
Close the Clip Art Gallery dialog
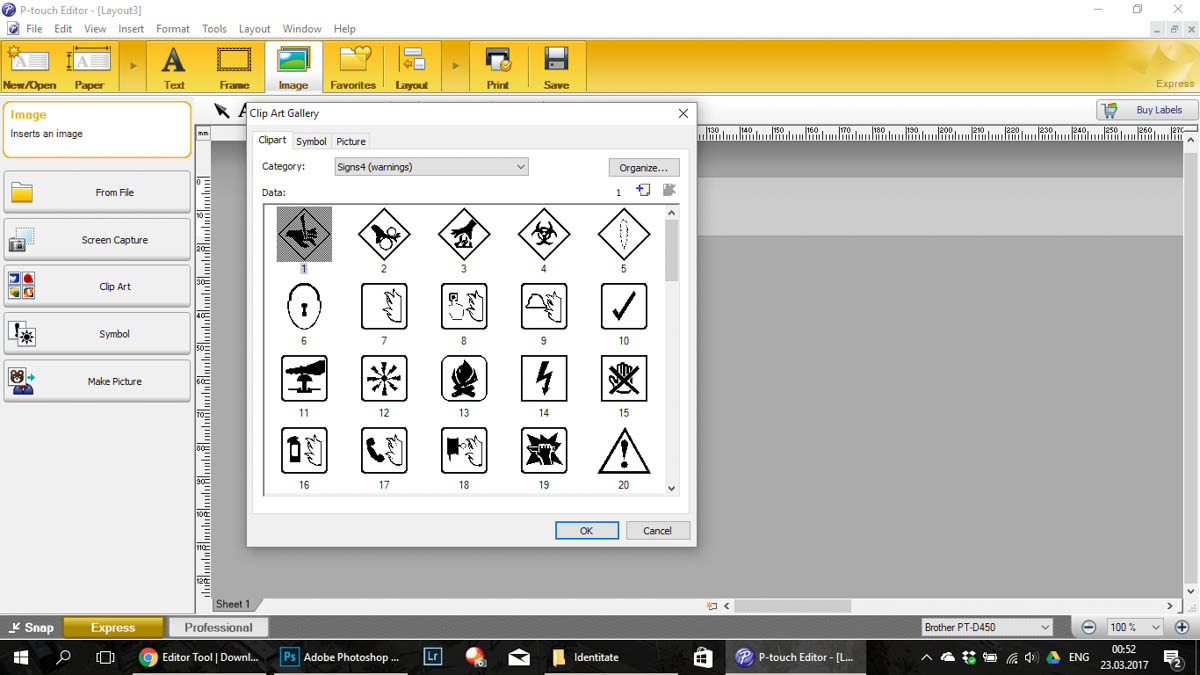pos(683,114)
